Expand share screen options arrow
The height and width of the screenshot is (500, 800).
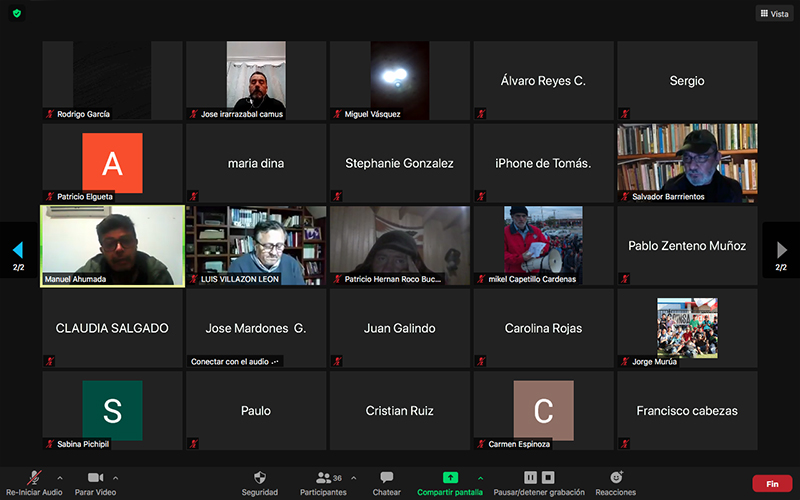coord(480,478)
